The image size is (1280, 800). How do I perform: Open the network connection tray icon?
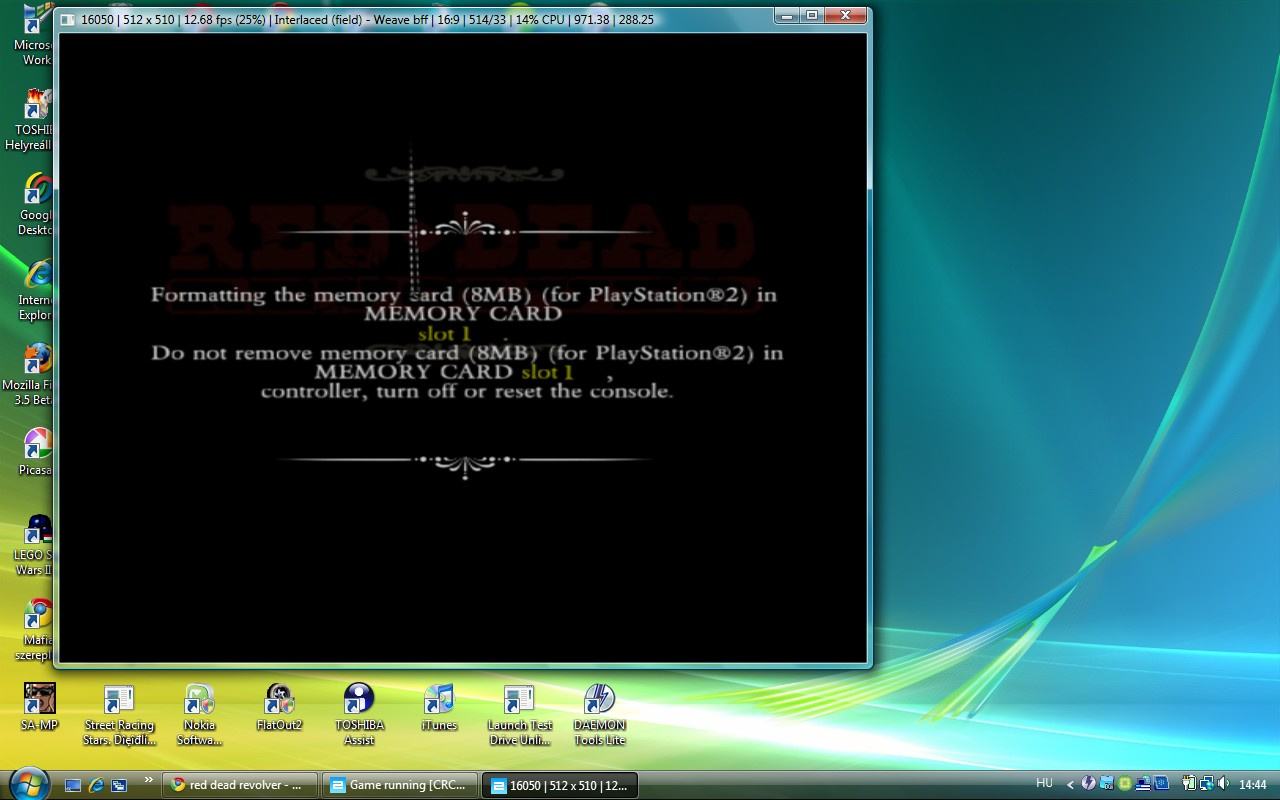tap(1207, 783)
